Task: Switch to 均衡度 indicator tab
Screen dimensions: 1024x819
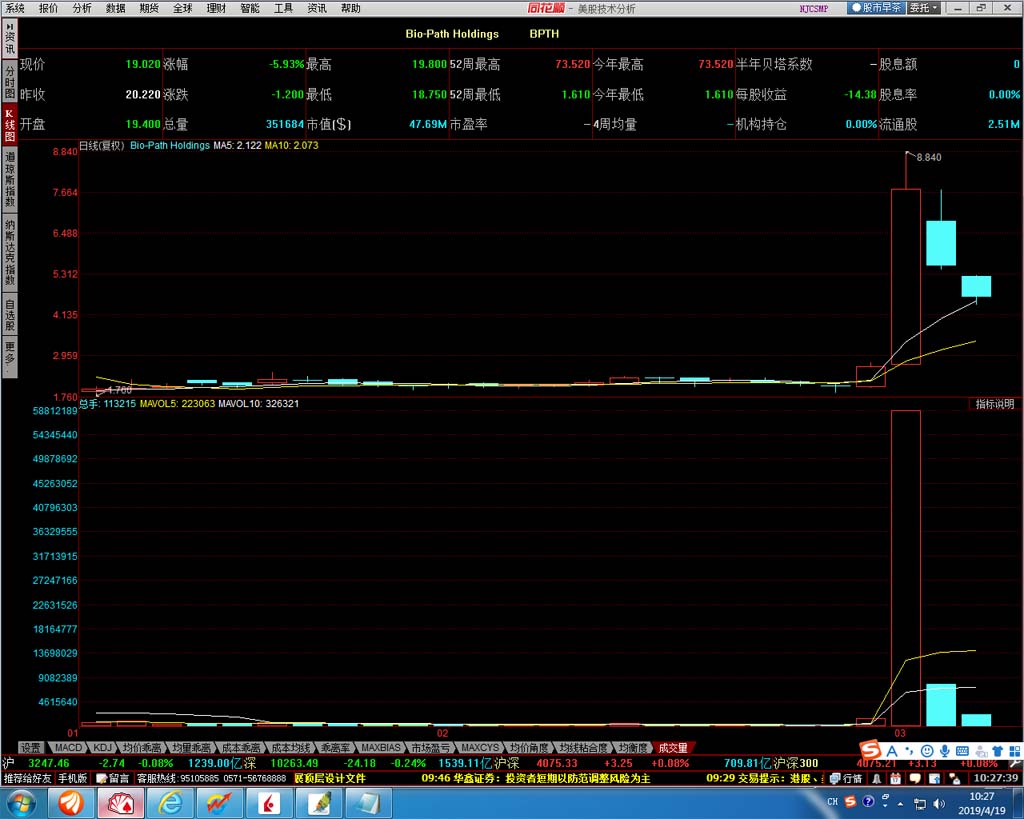Action: (x=633, y=748)
